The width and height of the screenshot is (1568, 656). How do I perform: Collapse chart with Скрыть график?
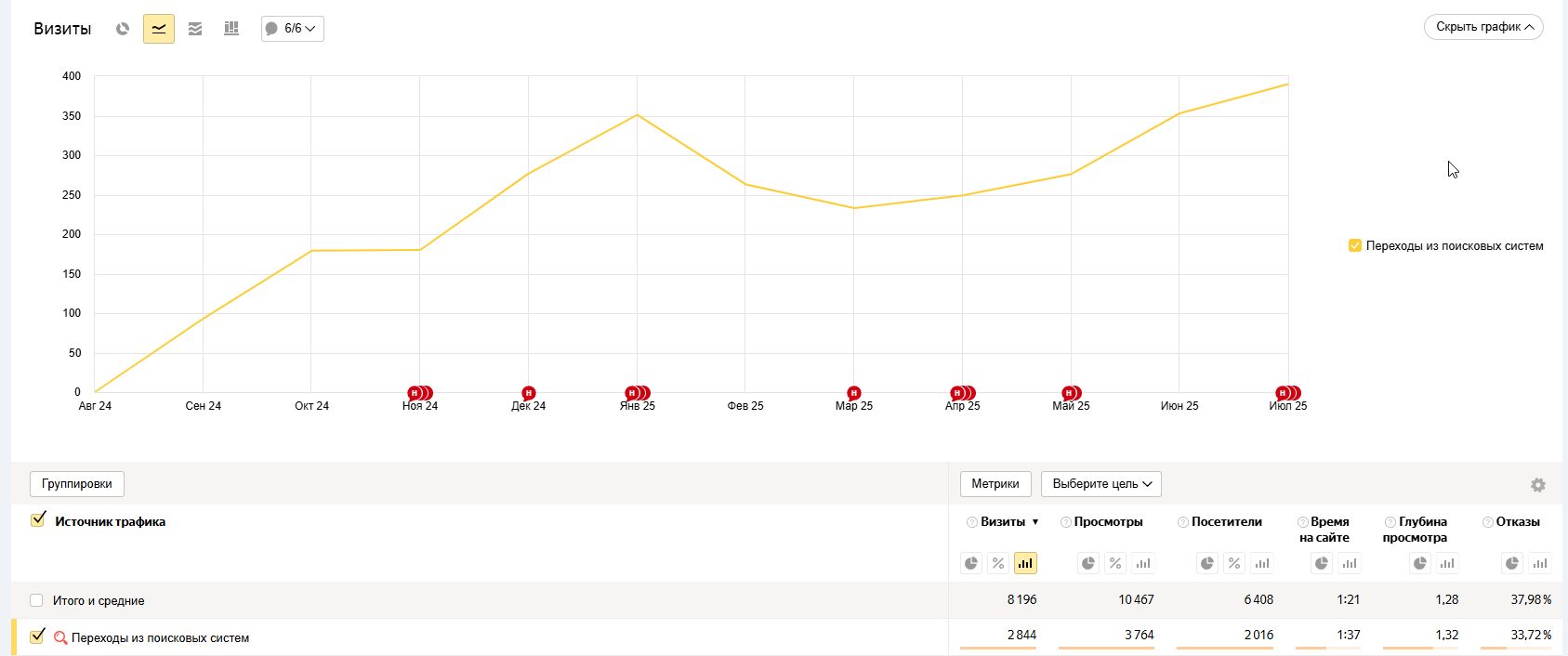1482,27
